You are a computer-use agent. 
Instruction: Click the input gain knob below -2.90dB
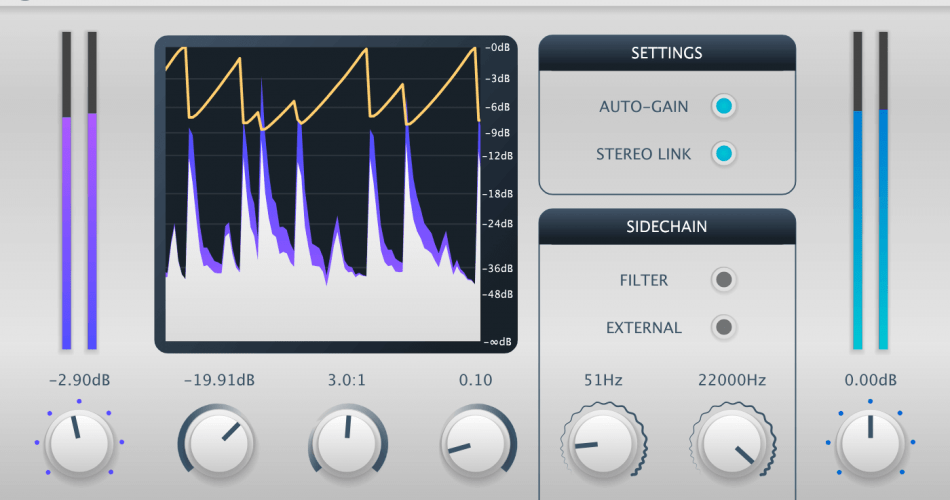coord(79,443)
